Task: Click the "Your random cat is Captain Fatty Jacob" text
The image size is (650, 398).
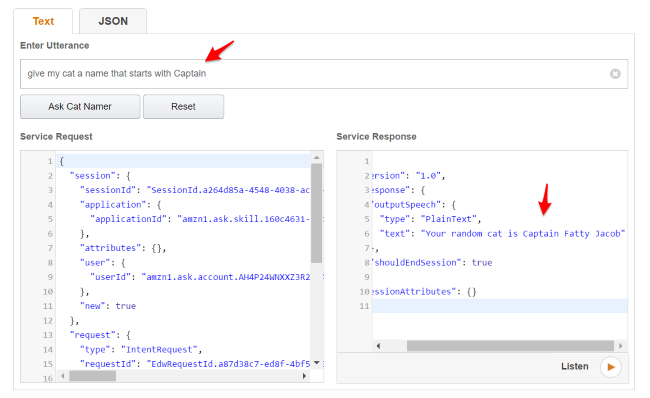Action: point(523,234)
